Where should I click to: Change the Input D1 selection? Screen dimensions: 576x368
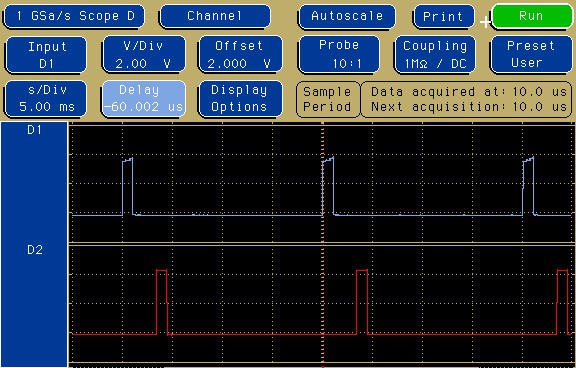pyautogui.click(x=46, y=55)
